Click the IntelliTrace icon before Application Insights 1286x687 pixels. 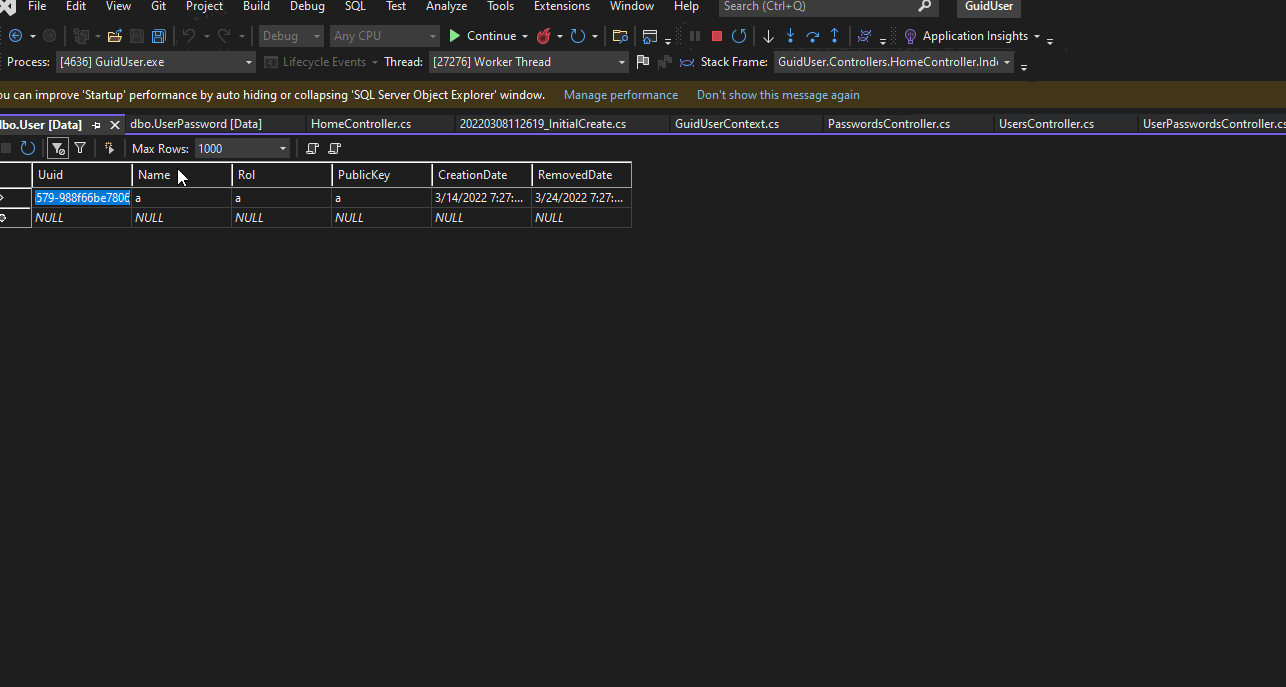(865, 36)
